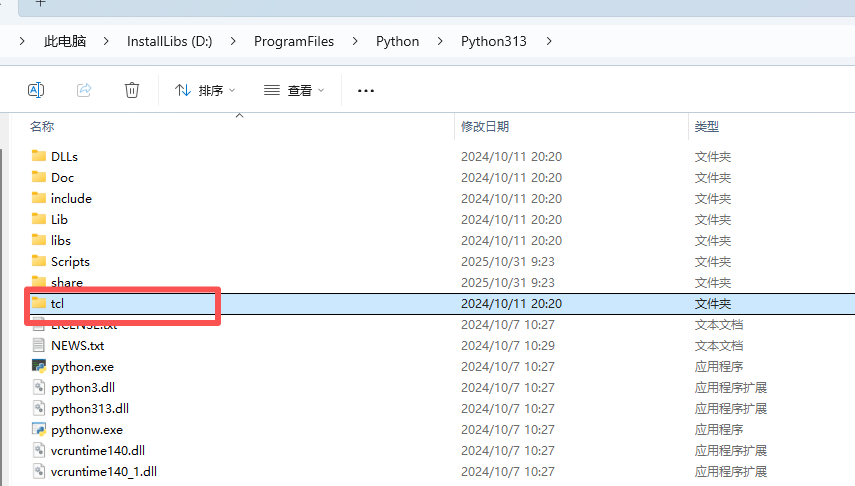Image resolution: width=855 pixels, height=486 pixels.
Task: Expand chevron after Python313 breadcrumb
Action: coord(549,41)
